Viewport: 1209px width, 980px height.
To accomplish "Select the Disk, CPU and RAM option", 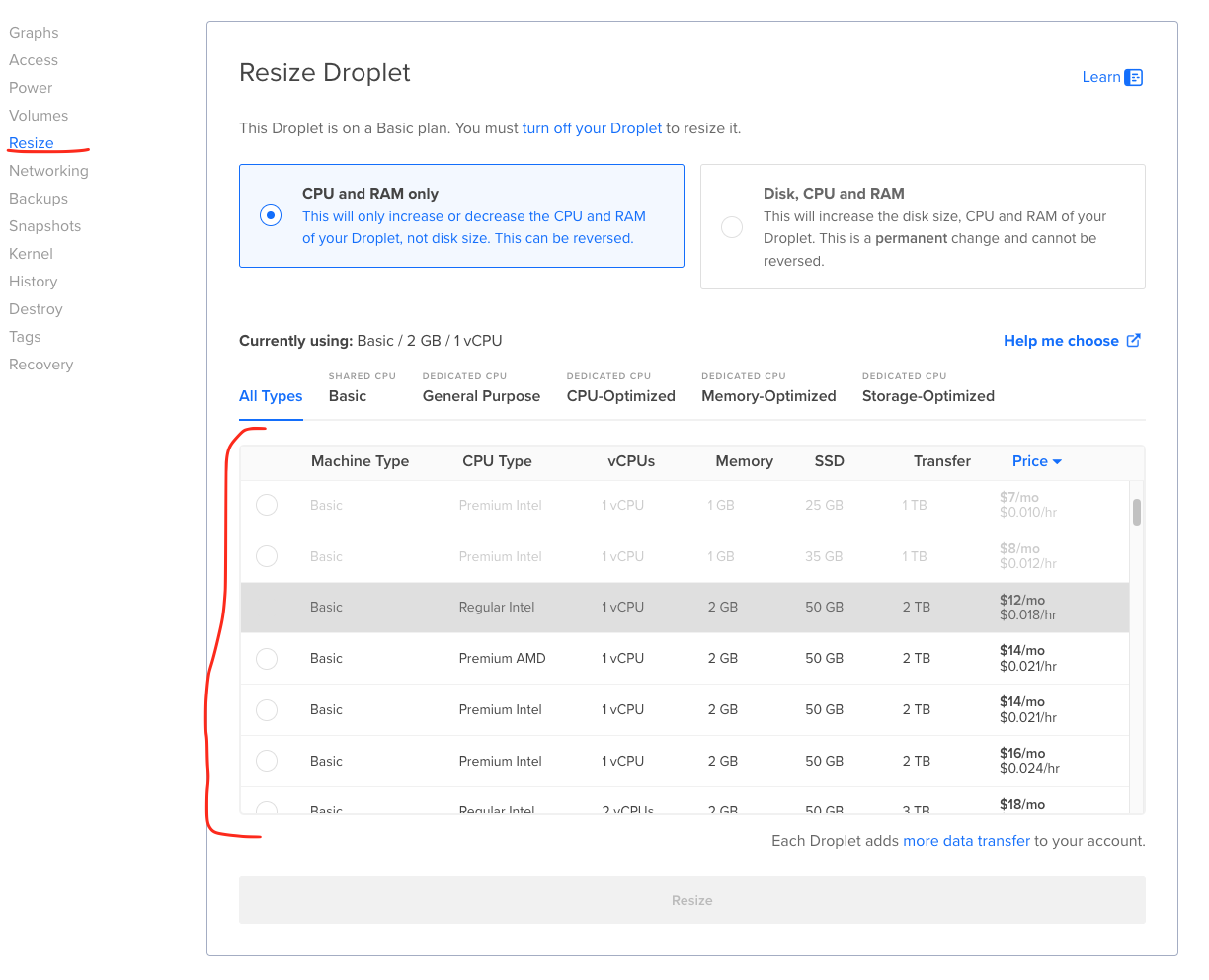I will 732,226.
